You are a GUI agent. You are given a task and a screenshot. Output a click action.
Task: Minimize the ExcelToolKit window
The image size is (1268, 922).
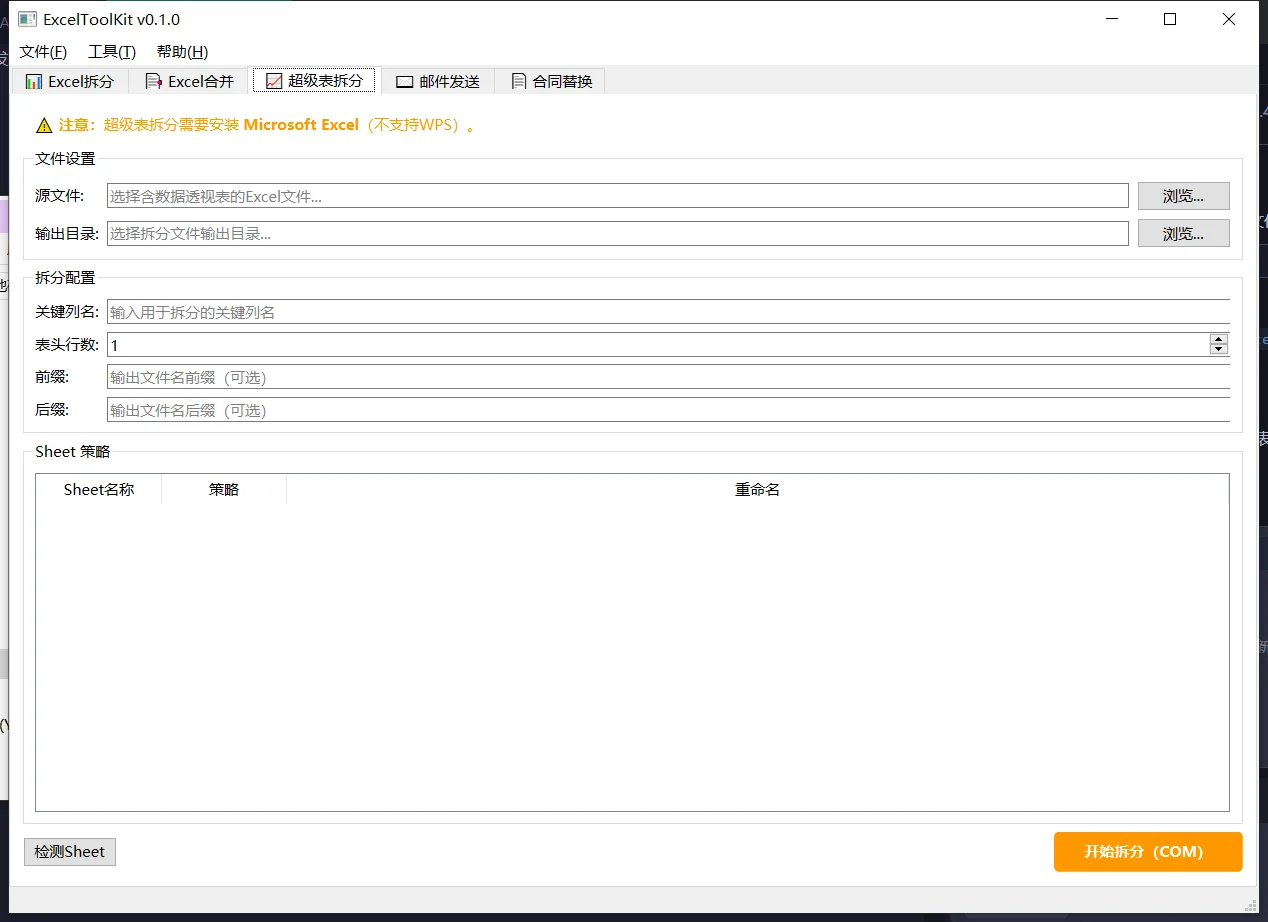click(x=1111, y=19)
